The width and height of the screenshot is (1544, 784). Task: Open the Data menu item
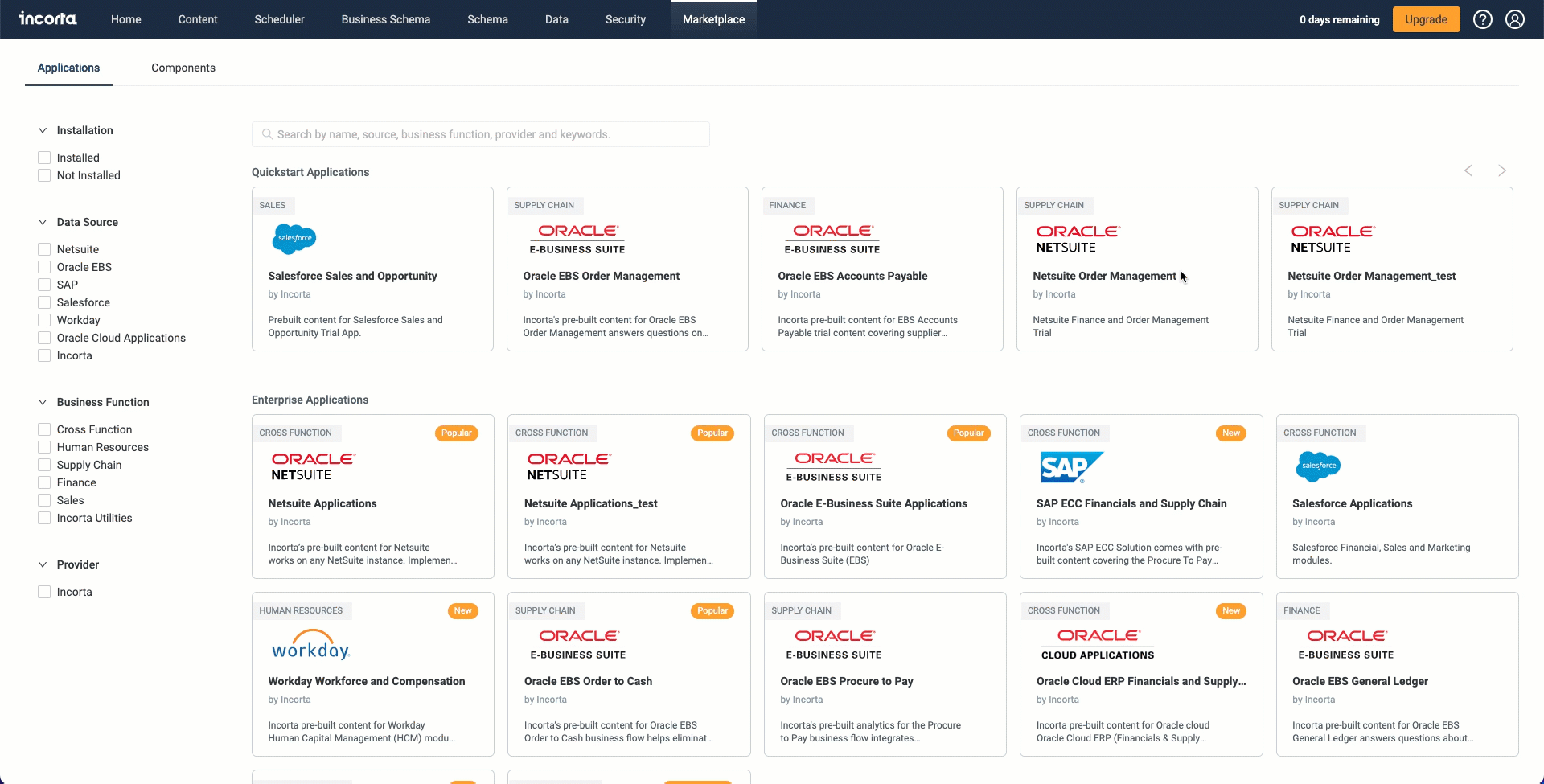click(556, 19)
